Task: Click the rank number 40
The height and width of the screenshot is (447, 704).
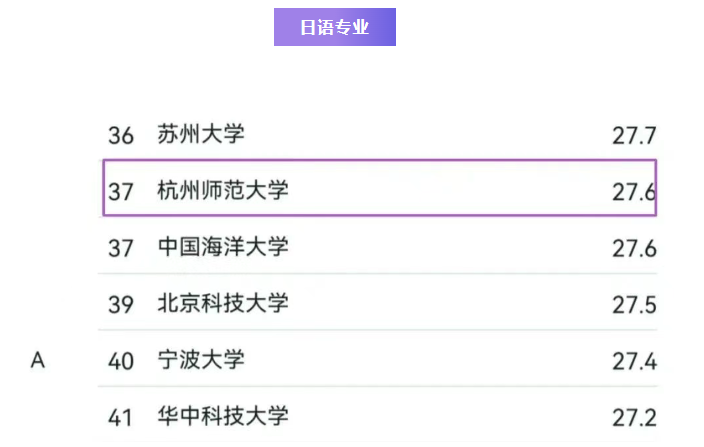Action: [x=121, y=361]
